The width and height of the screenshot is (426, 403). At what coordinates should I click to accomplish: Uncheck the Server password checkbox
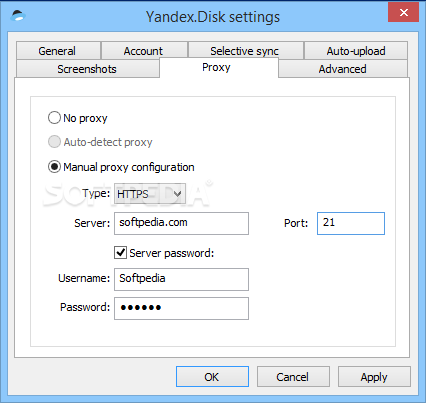click(x=120, y=253)
